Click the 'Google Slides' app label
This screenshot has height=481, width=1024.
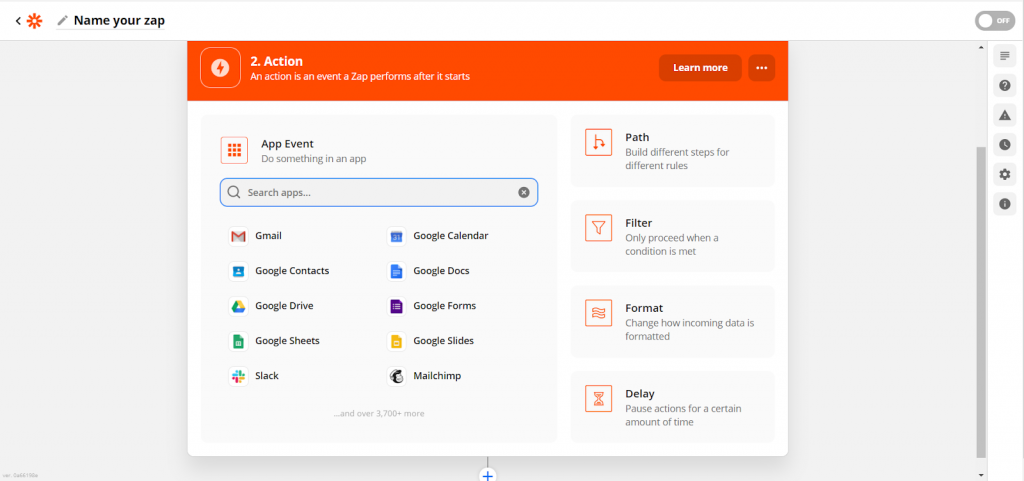coord(443,341)
